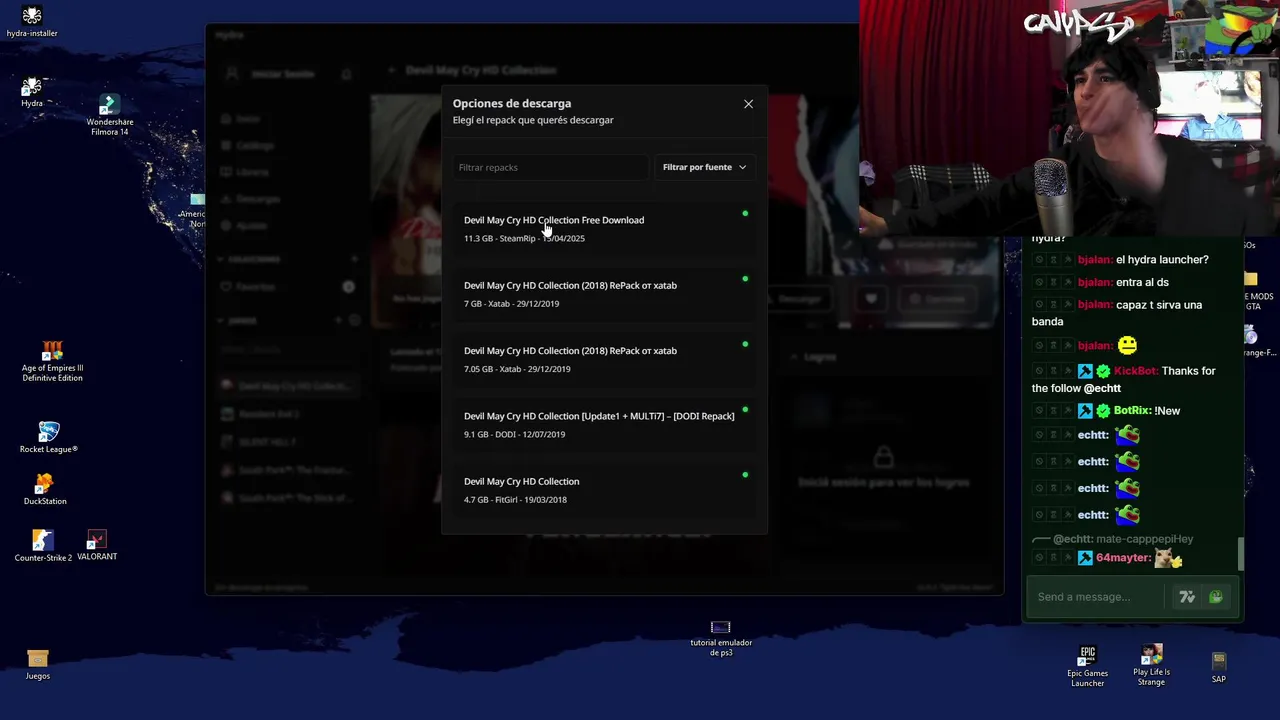Select the Hydra desktop shortcut
This screenshot has height=720, width=1280.
pos(32,92)
